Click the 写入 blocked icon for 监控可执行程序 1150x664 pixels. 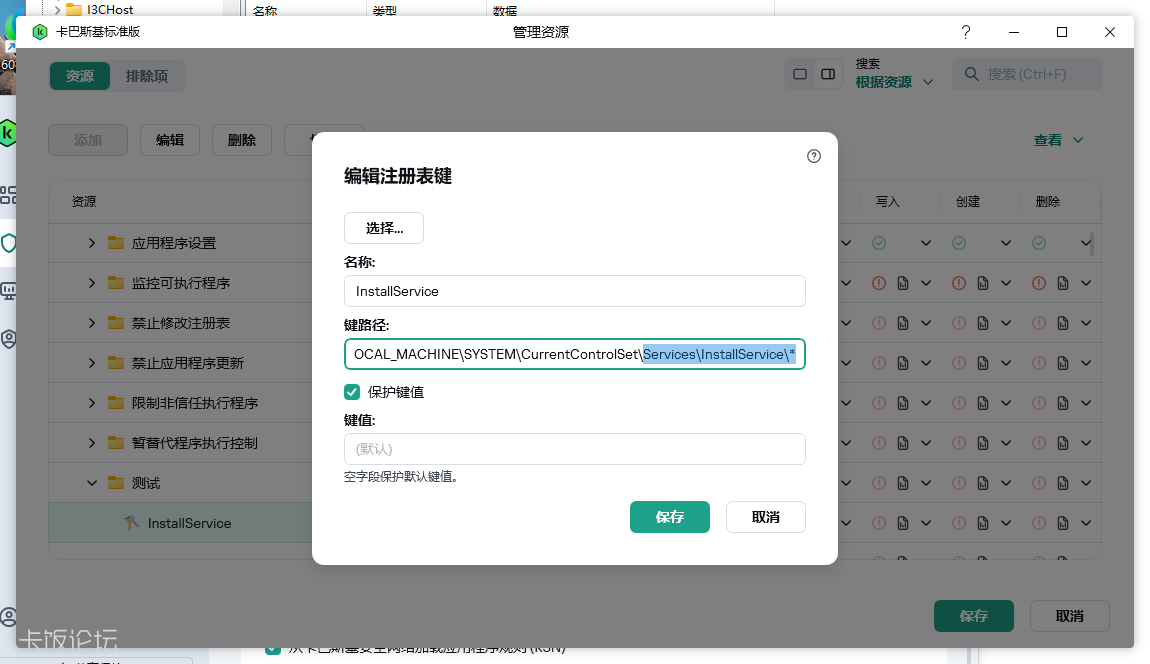tap(879, 283)
